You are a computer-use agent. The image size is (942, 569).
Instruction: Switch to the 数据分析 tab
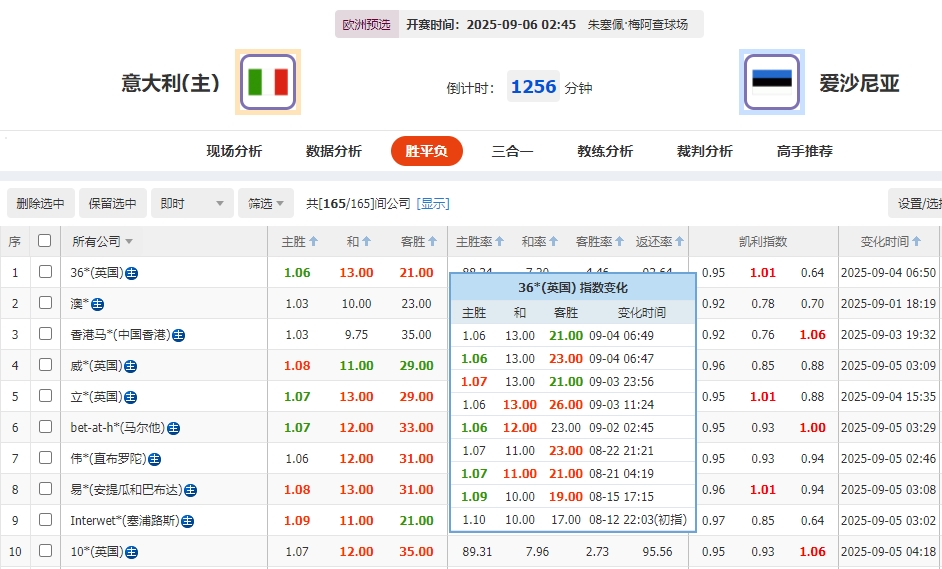[x=334, y=151]
